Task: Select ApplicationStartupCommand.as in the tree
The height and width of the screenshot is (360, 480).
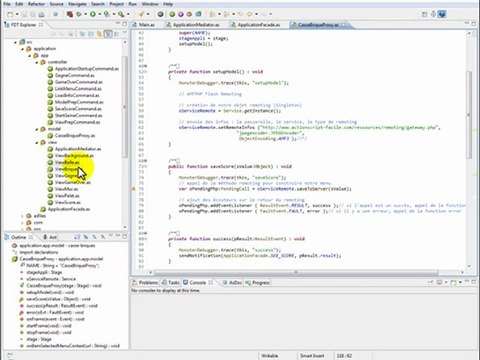Action: pos(87,69)
